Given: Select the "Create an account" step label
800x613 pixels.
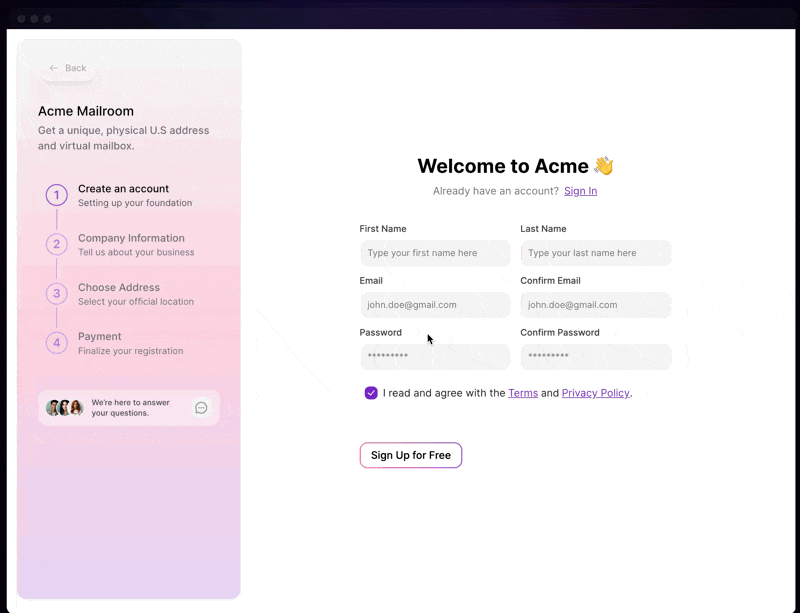Looking at the screenshot, I should coord(123,189).
